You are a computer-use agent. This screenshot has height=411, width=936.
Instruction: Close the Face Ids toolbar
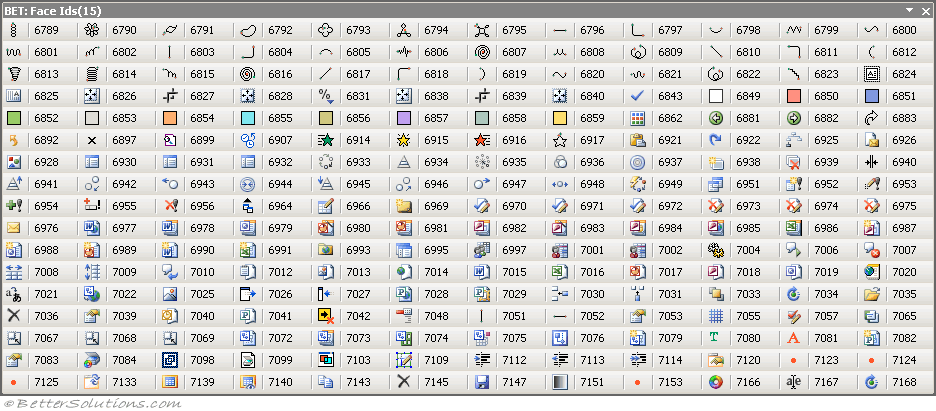(925, 10)
